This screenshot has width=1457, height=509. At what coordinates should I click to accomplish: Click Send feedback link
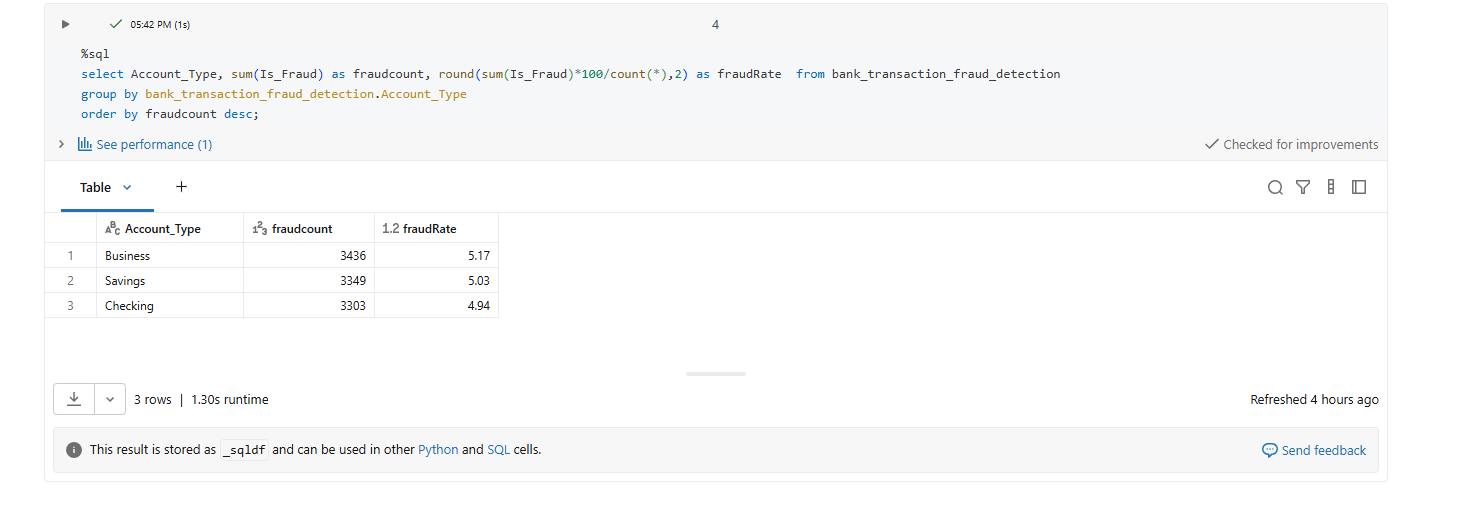pyautogui.click(x=1314, y=450)
